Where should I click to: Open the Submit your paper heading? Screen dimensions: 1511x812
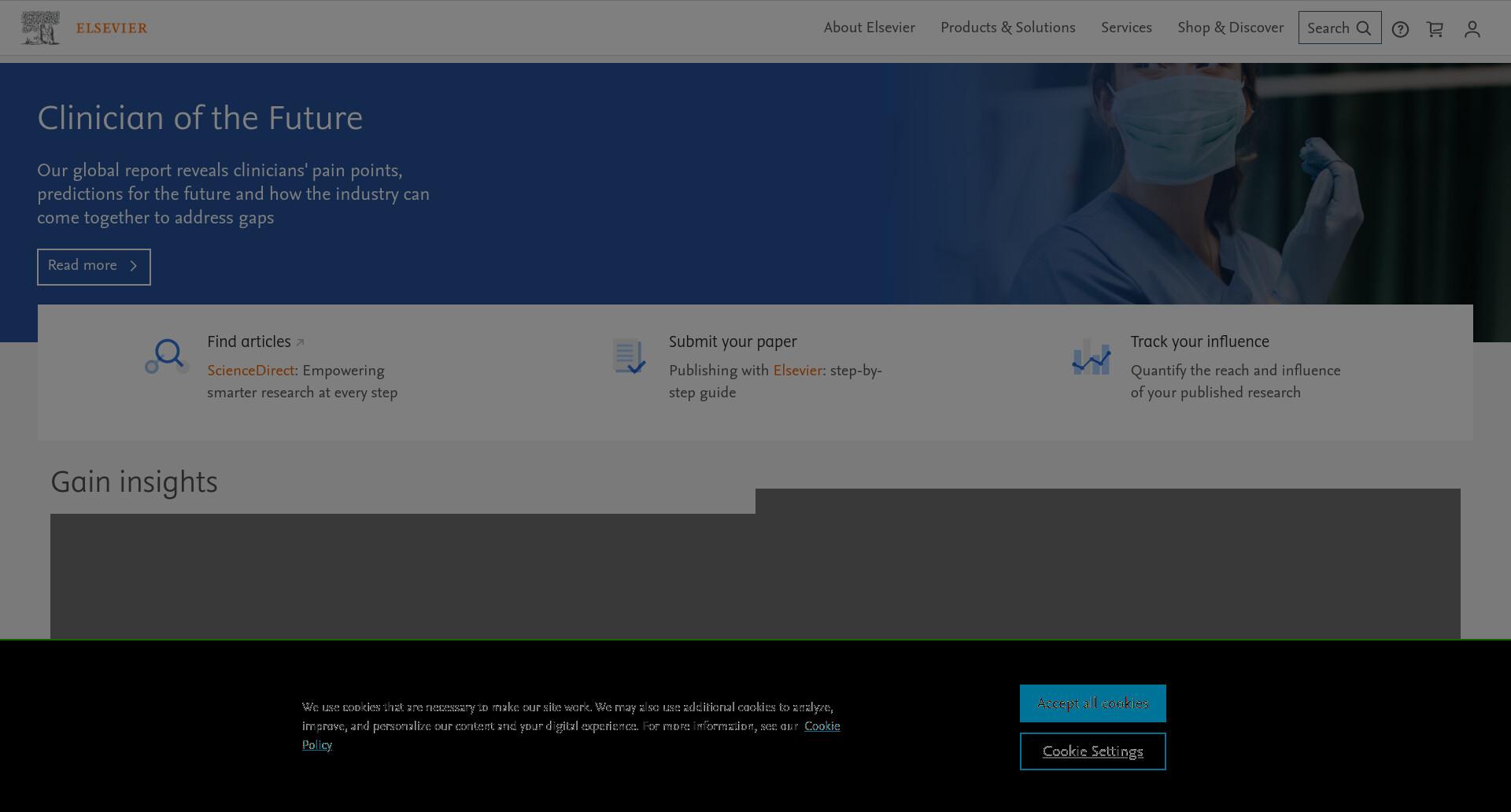pos(733,342)
